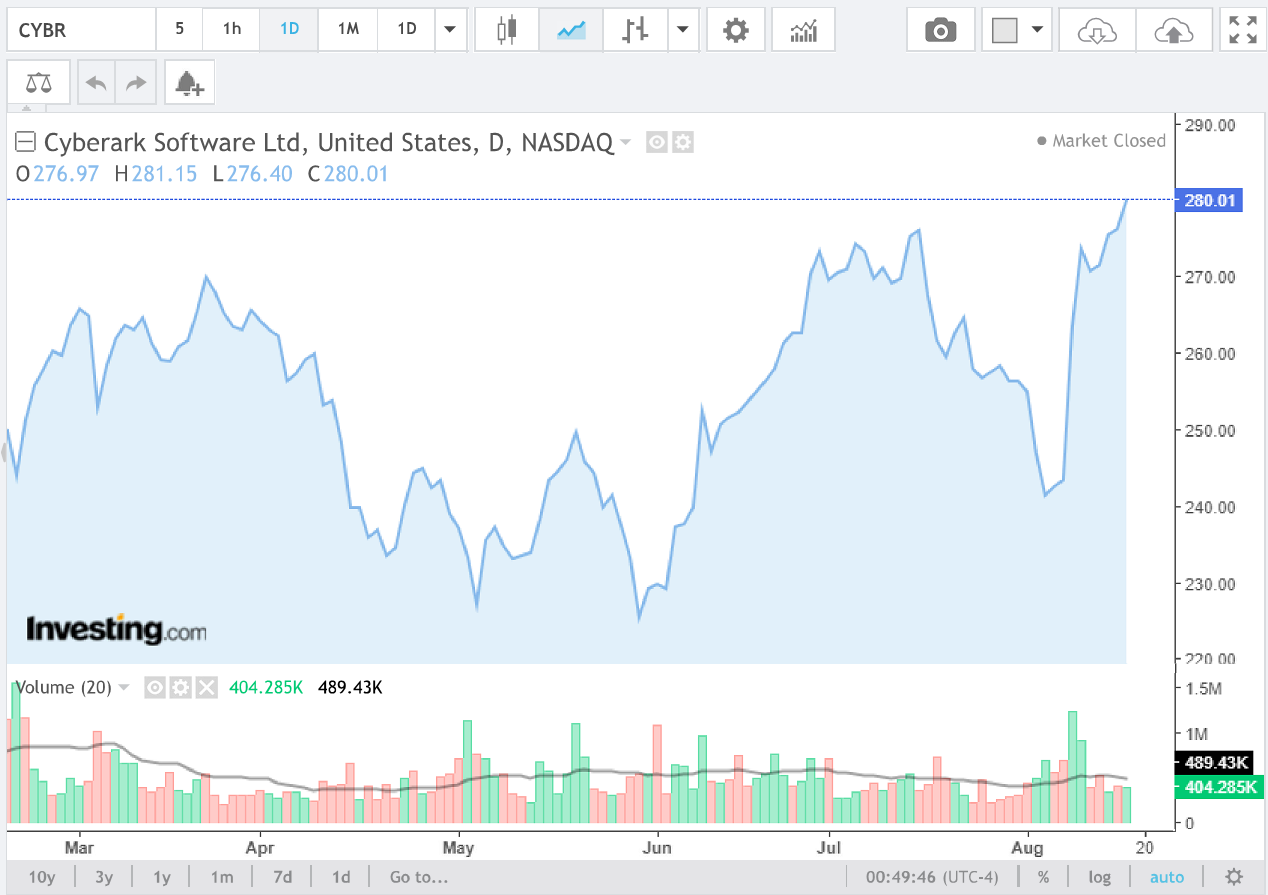Set range to 1y
The image size is (1268, 895).
click(x=162, y=877)
